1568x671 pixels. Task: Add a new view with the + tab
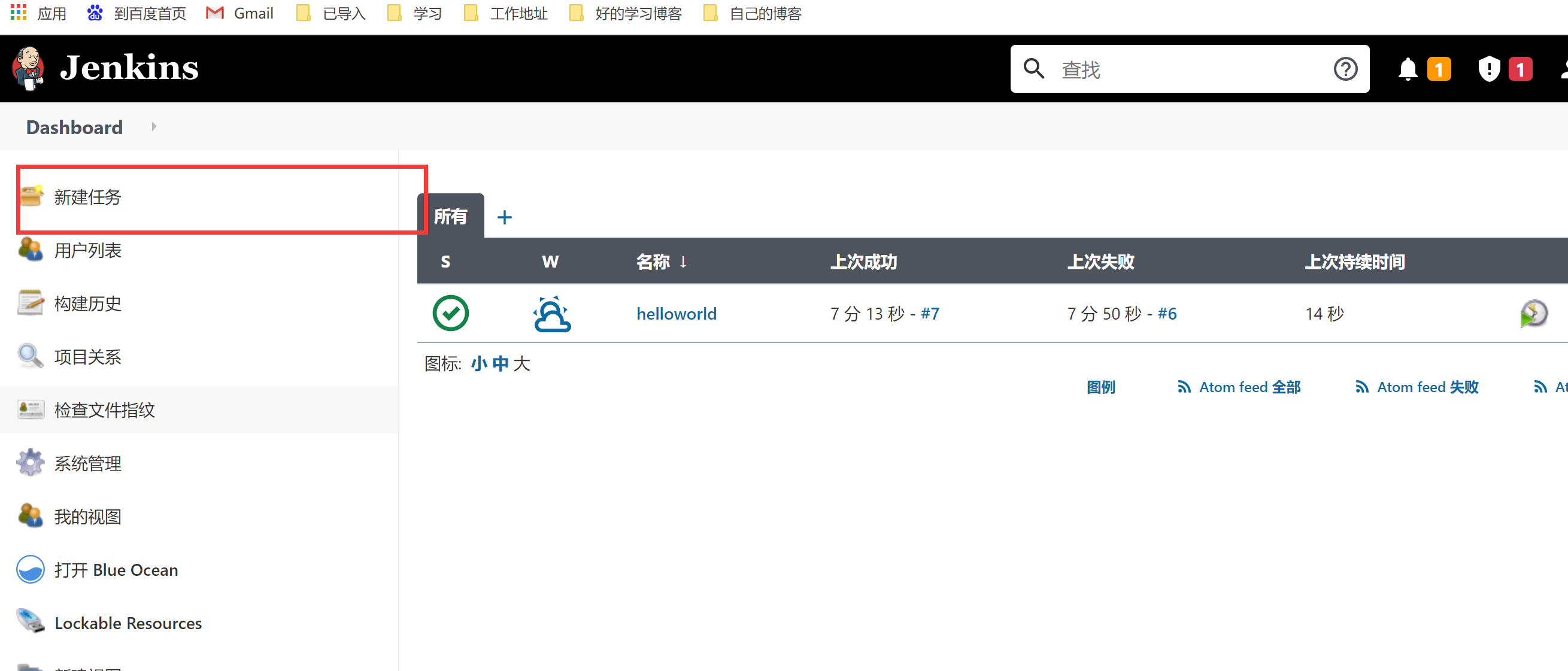point(505,217)
